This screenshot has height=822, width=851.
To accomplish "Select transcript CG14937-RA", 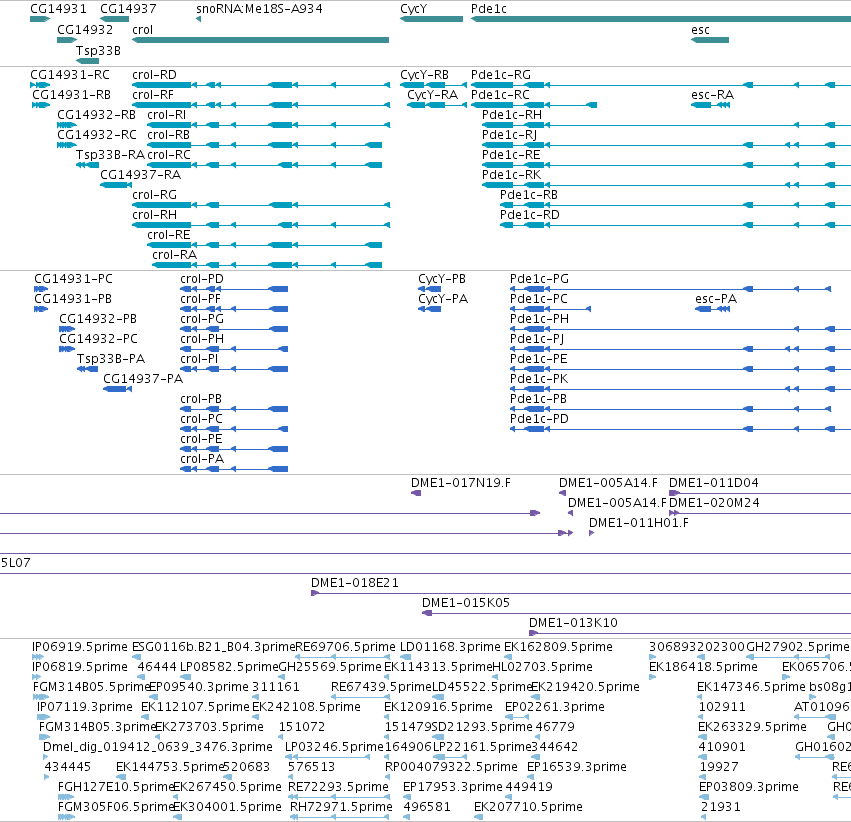I will pos(116,185).
